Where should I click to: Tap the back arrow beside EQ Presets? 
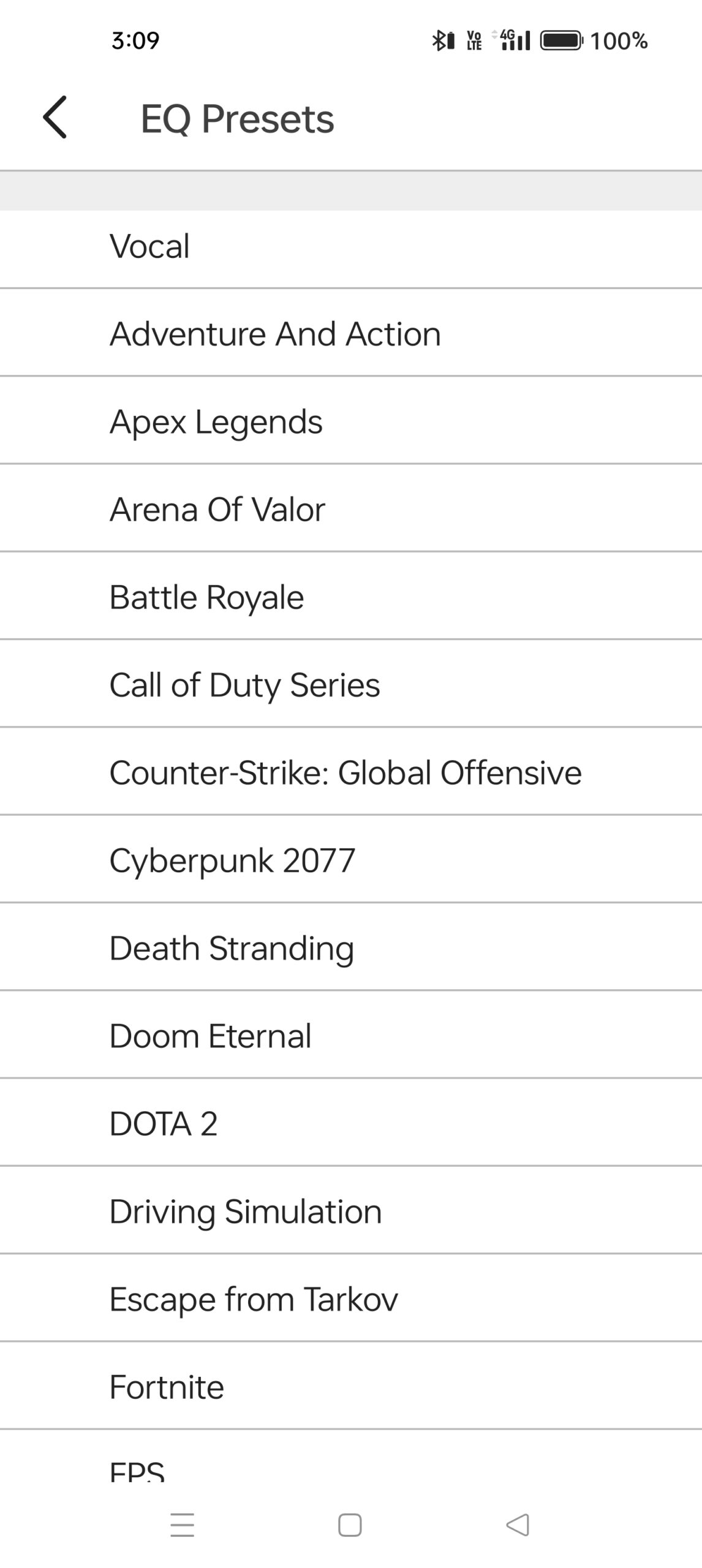coord(55,118)
